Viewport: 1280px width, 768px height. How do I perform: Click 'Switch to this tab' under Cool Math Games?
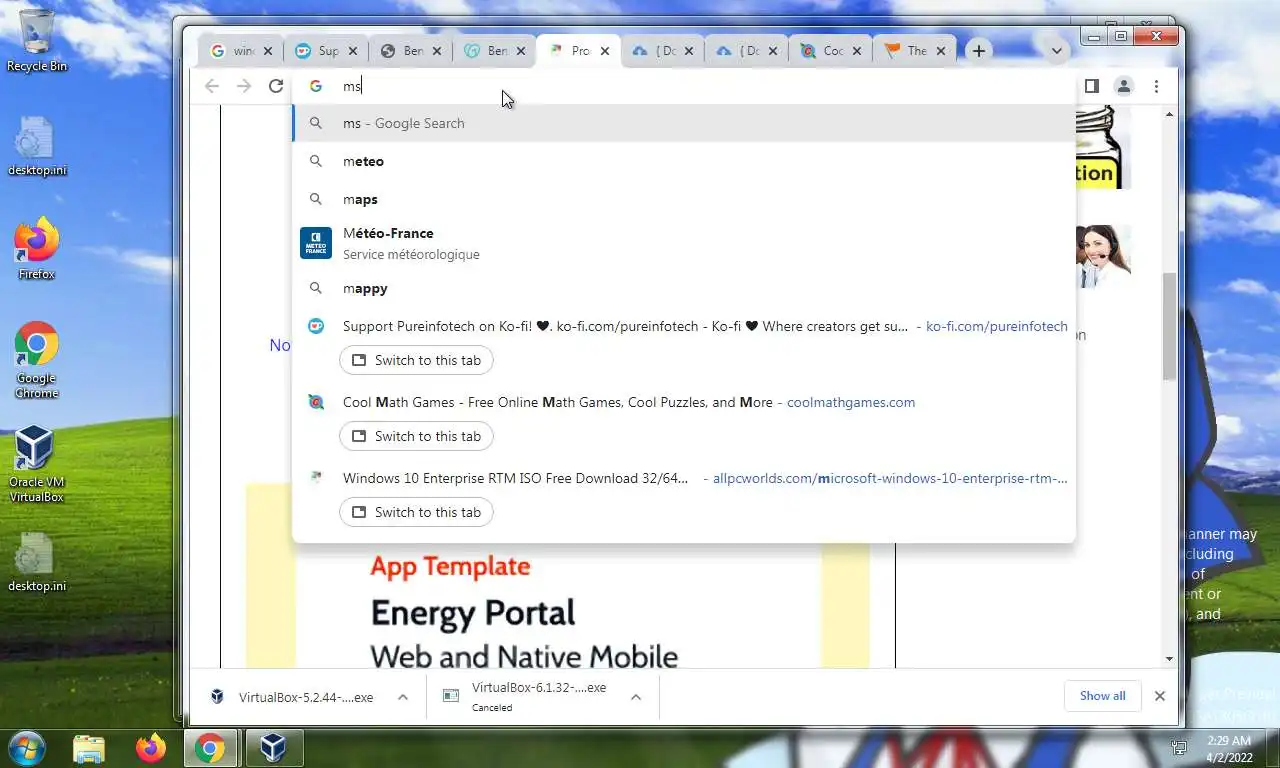pyautogui.click(x=416, y=436)
